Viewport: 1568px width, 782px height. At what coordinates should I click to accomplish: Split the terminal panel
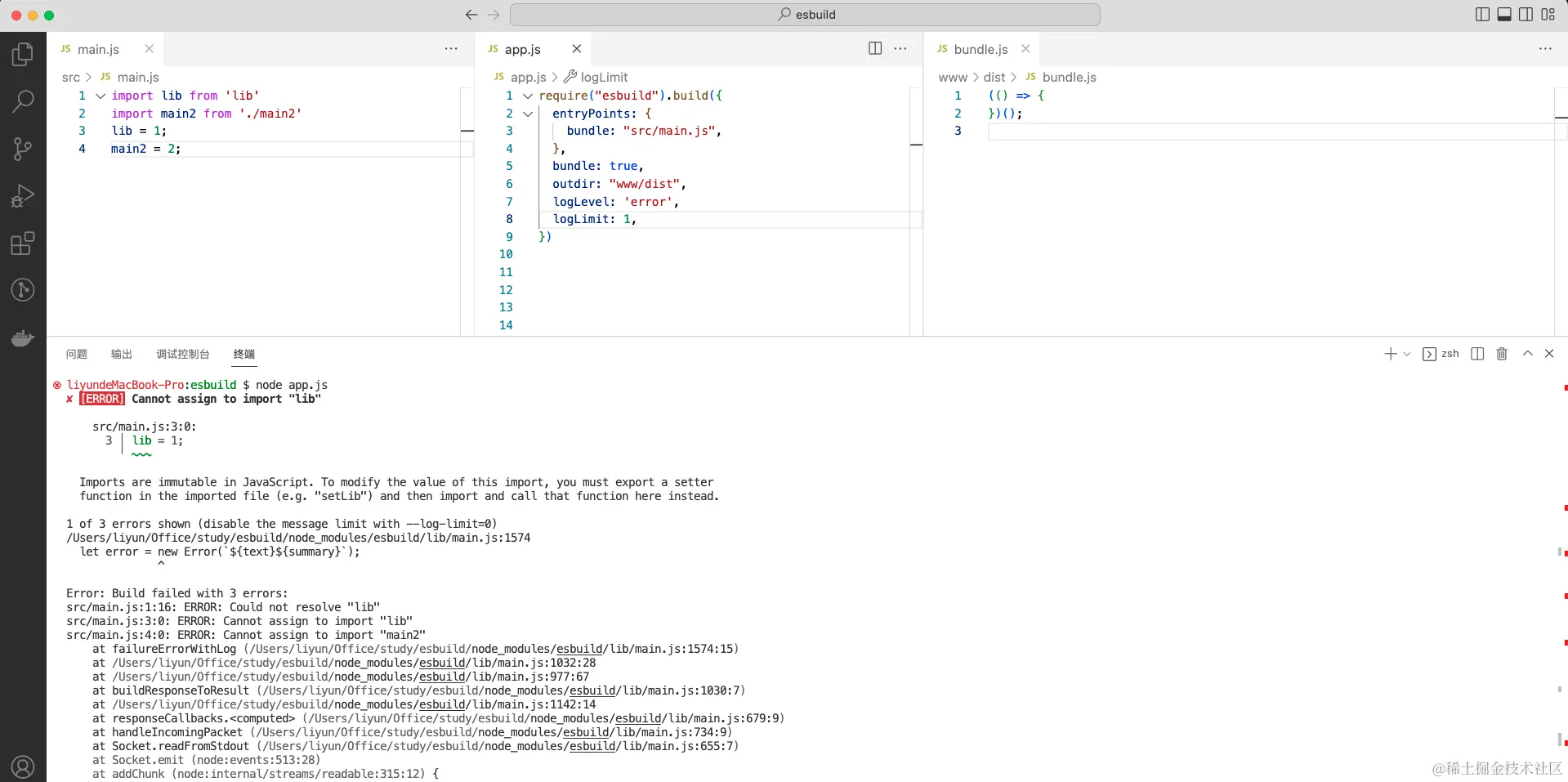(x=1477, y=354)
